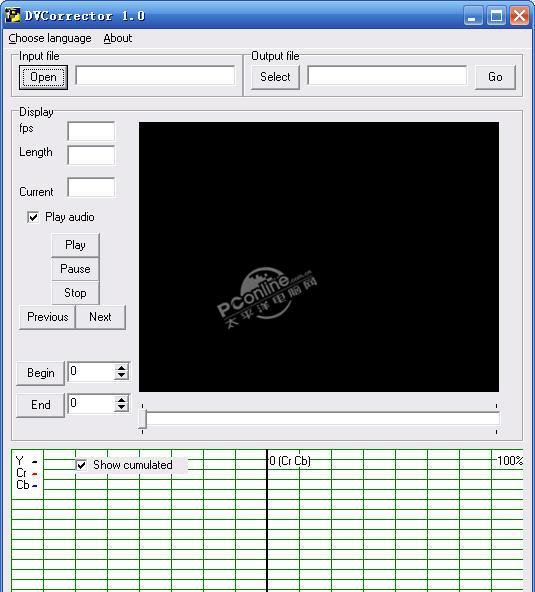
Task: Click the video position slider thumb
Action: point(142,419)
